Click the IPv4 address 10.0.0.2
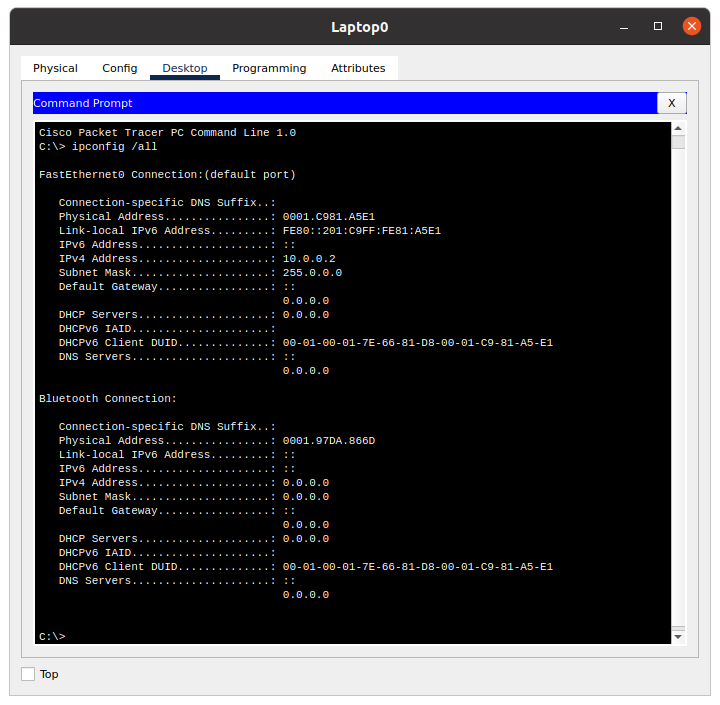Viewport: 720px width, 705px height. pos(309,258)
